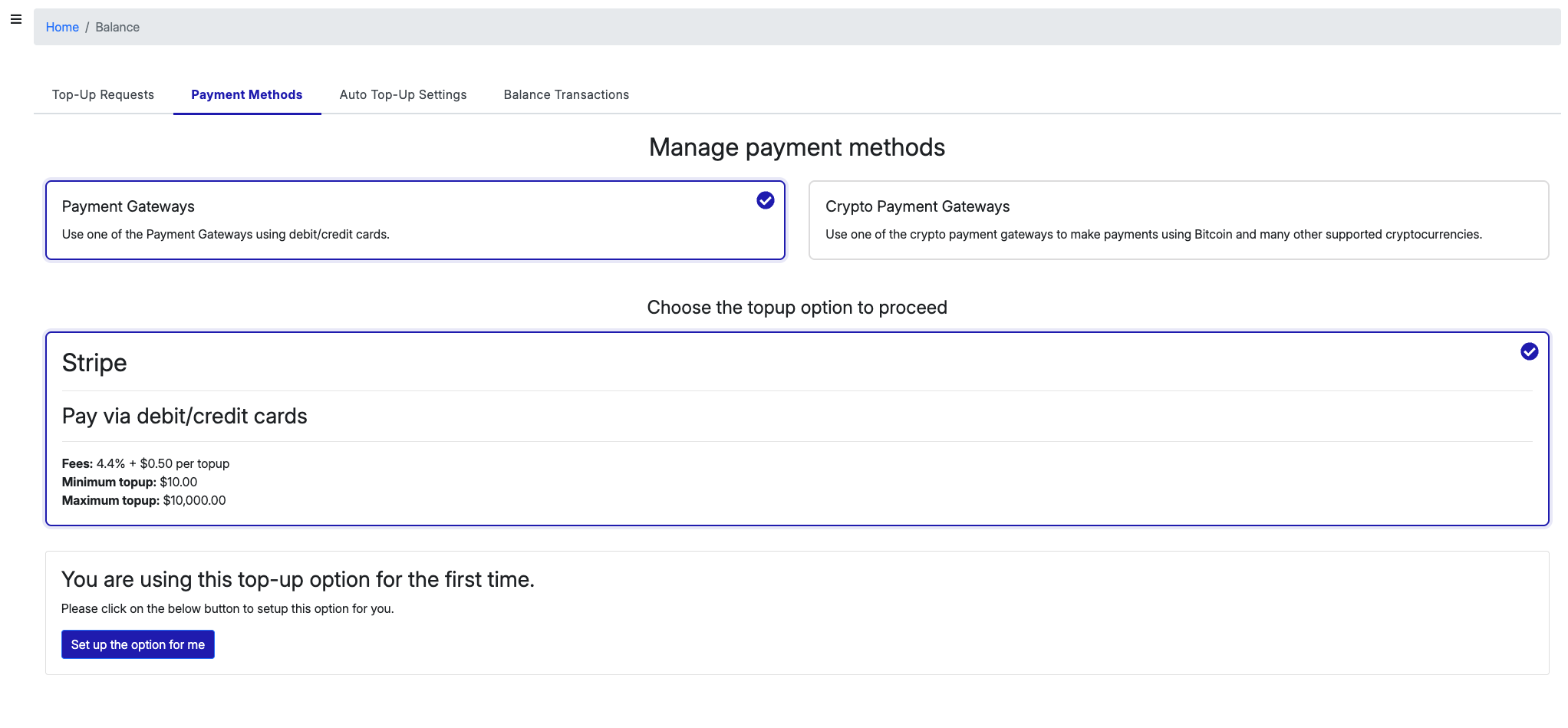
Task: Click the Balance breadcrumb text
Action: (x=117, y=27)
